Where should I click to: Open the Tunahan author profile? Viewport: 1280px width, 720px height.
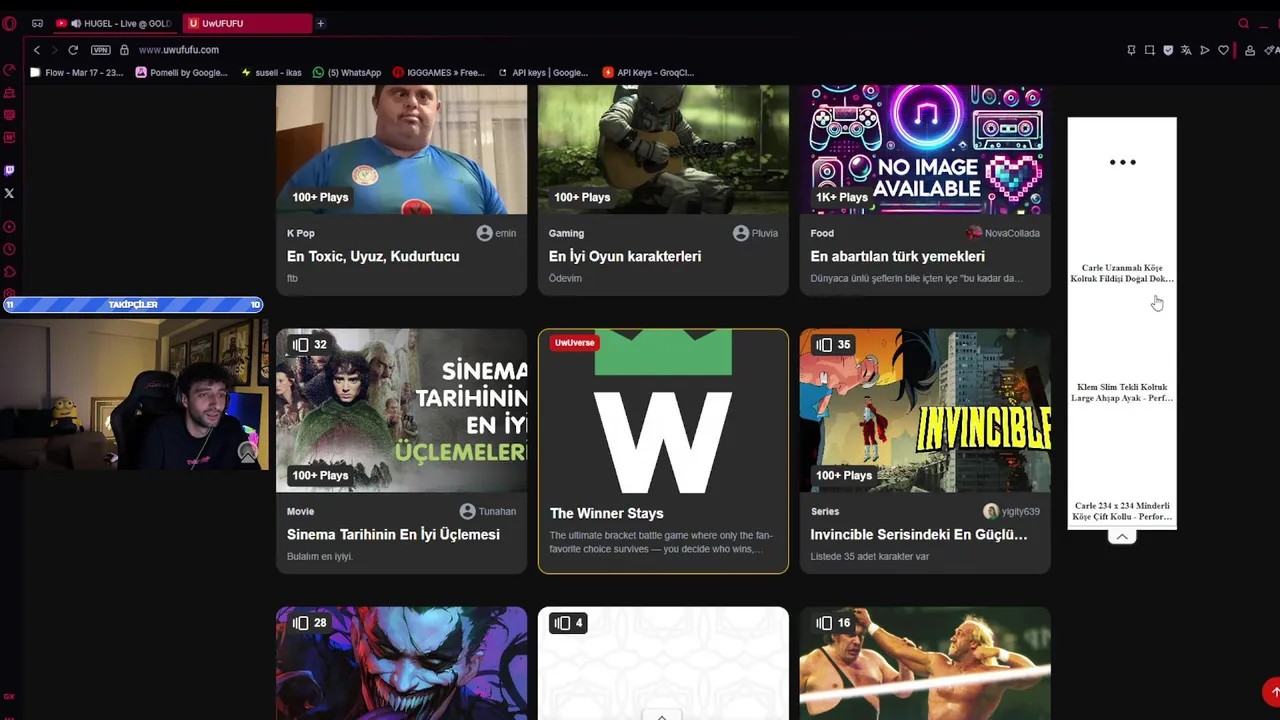[488, 511]
